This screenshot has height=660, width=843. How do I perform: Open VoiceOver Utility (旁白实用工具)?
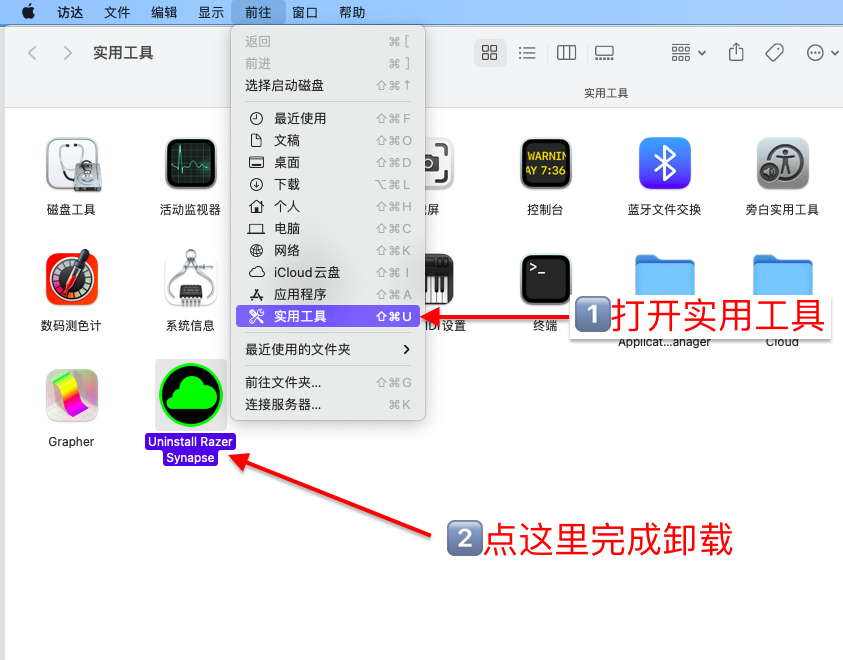783,164
